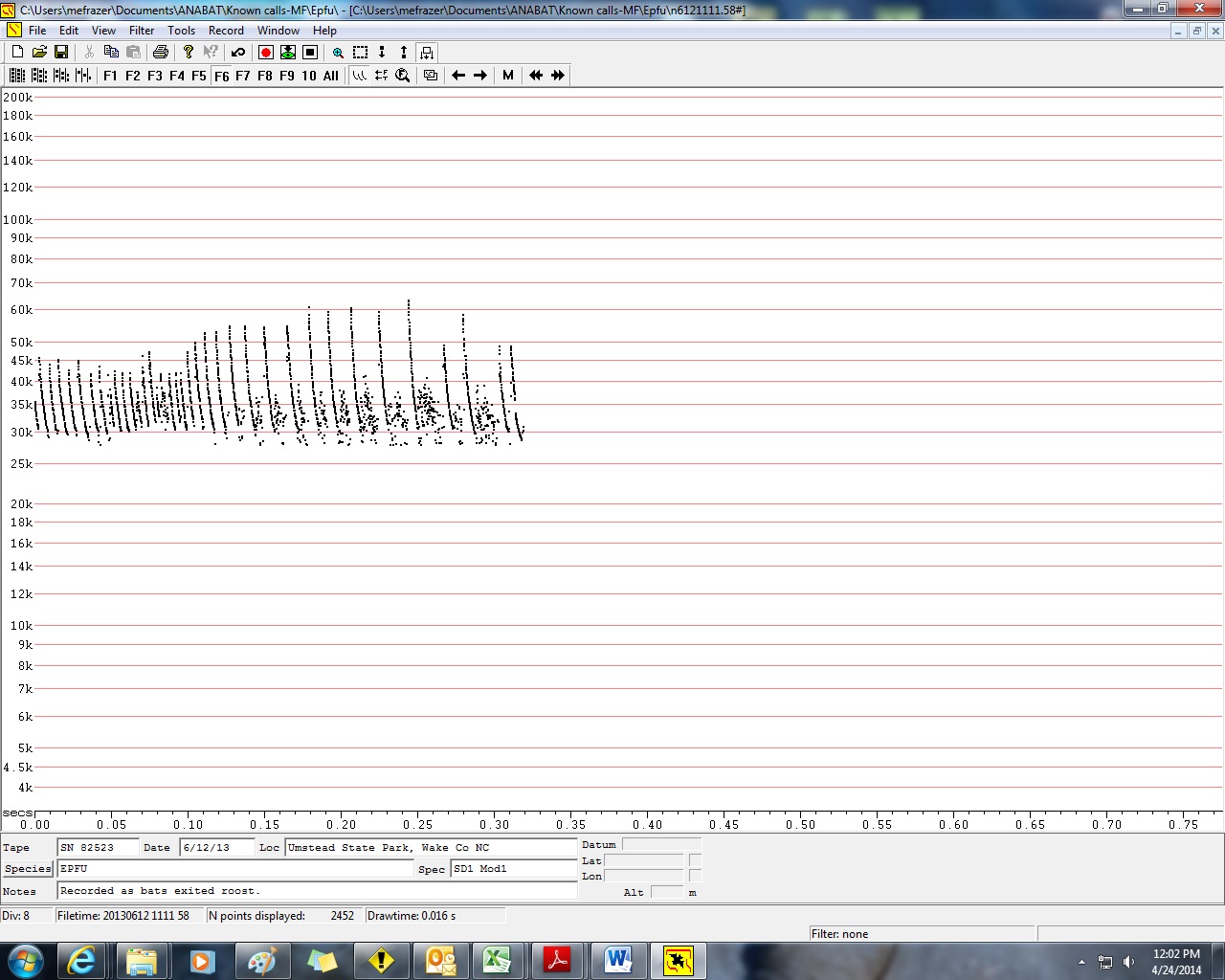This screenshot has width=1225, height=980.
Task: Print the current display with the printer icon
Action: (161, 52)
